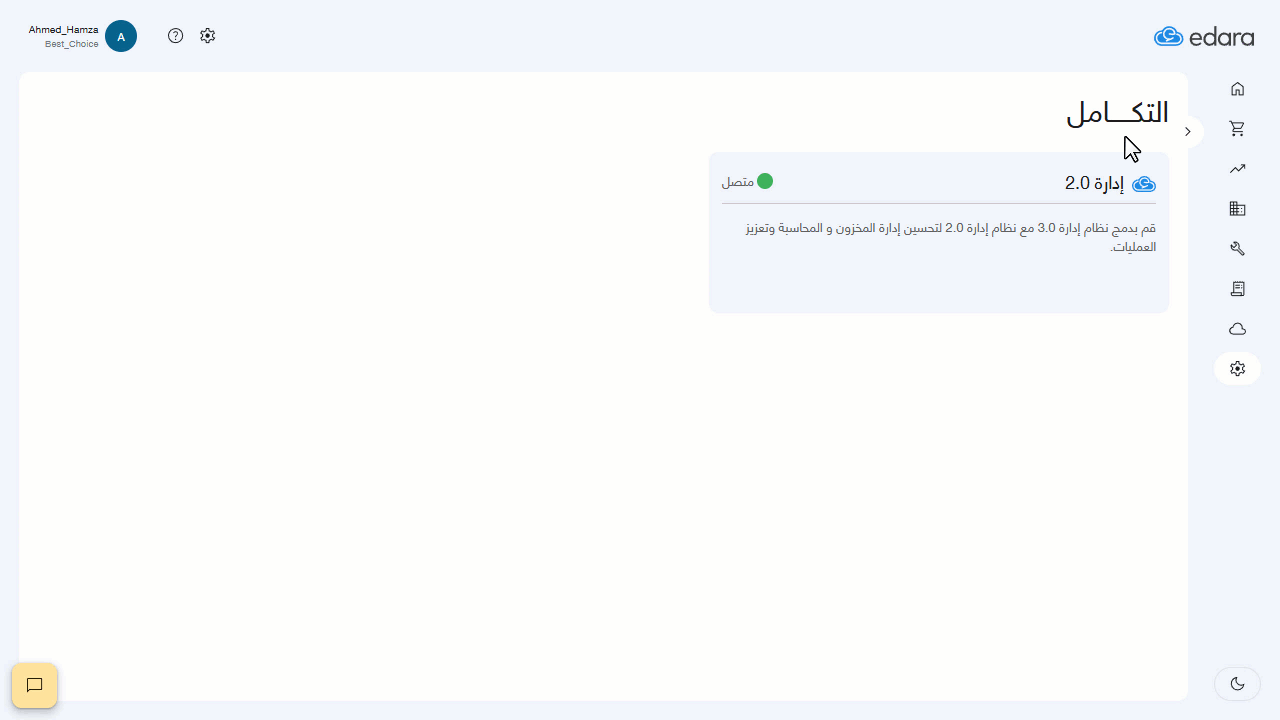Image resolution: width=1280 pixels, height=720 pixels.
Task: Click the integration description paragraph
Action: (950, 237)
